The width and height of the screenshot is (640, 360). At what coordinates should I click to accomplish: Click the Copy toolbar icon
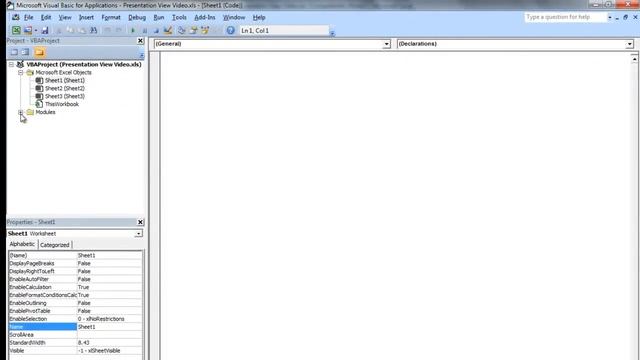(70, 31)
